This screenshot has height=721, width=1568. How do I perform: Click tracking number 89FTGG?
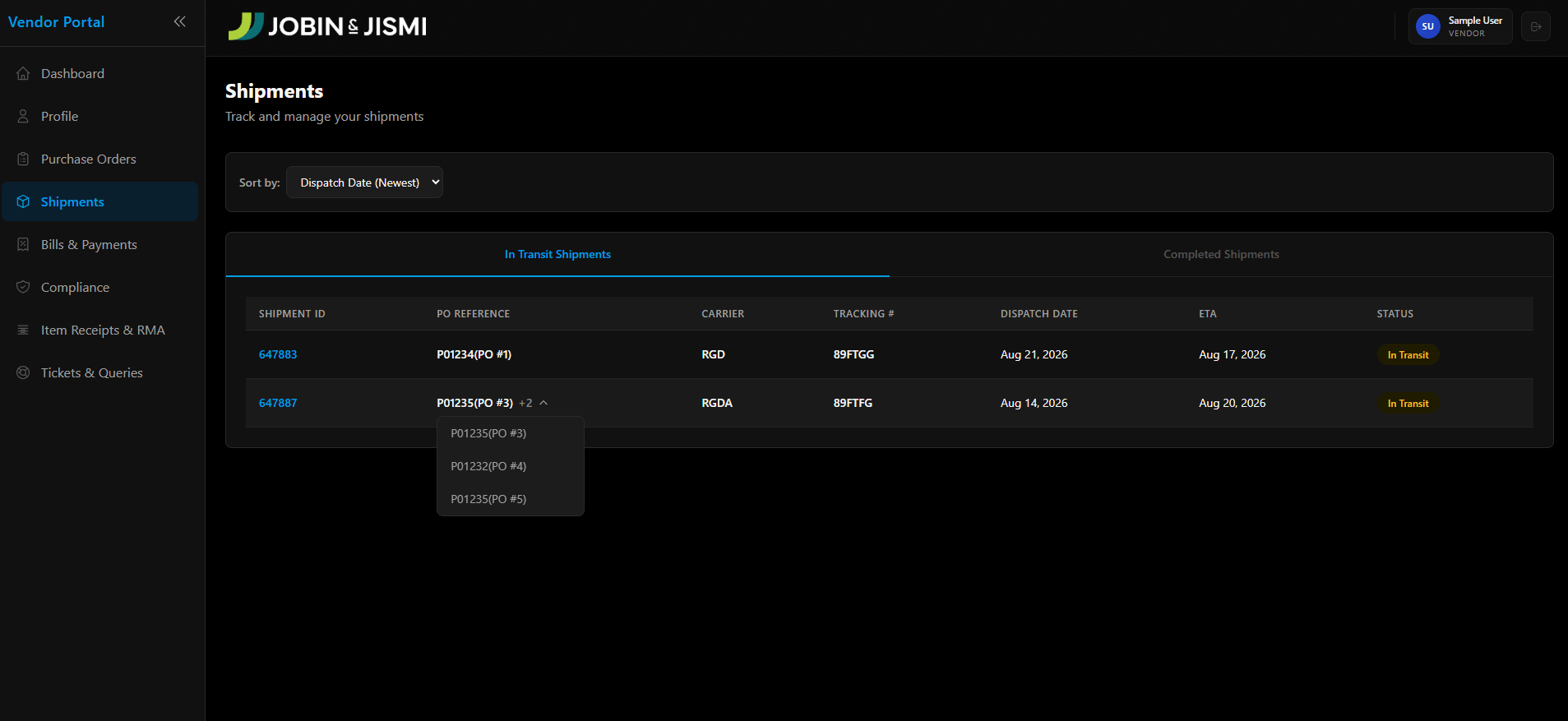853,354
